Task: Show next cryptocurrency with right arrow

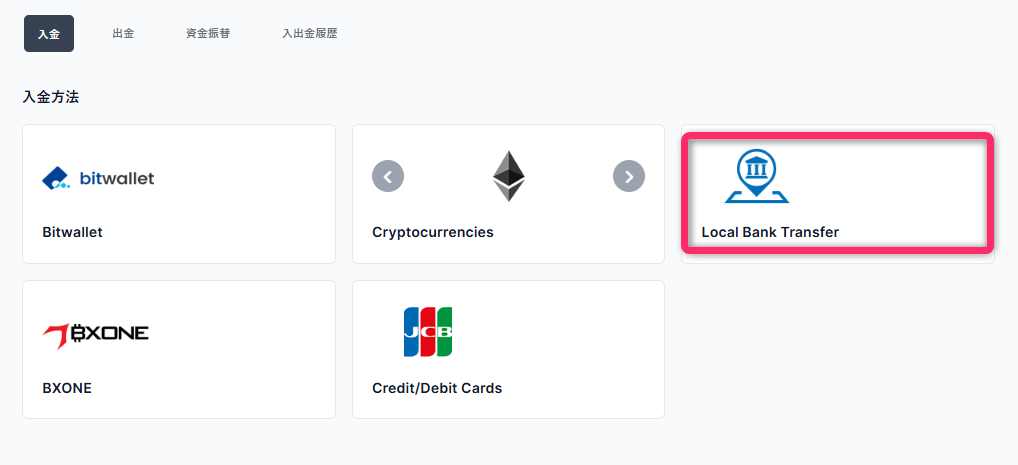Action: [628, 176]
